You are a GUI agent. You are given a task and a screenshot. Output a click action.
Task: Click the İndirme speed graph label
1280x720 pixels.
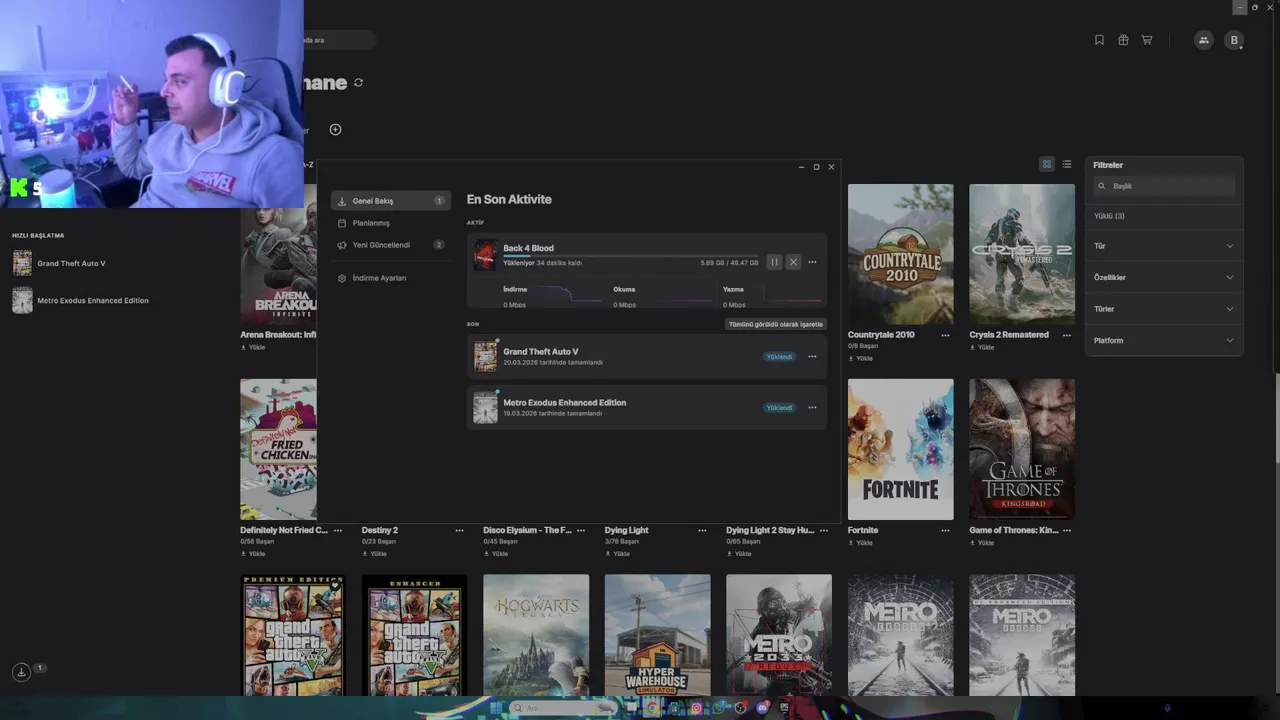tap(515, 289)
